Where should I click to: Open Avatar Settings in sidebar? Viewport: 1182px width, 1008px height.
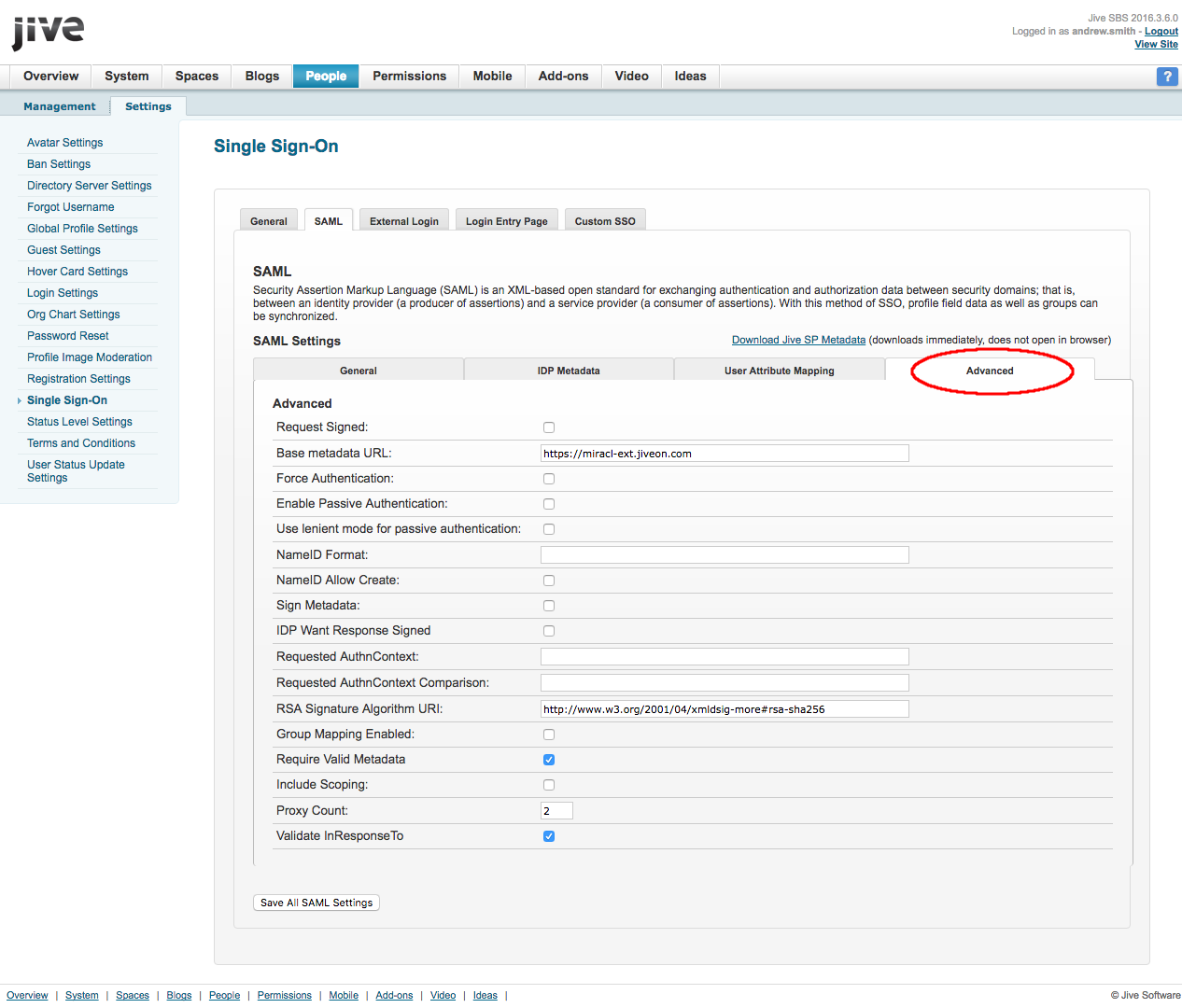pos(65,143)
